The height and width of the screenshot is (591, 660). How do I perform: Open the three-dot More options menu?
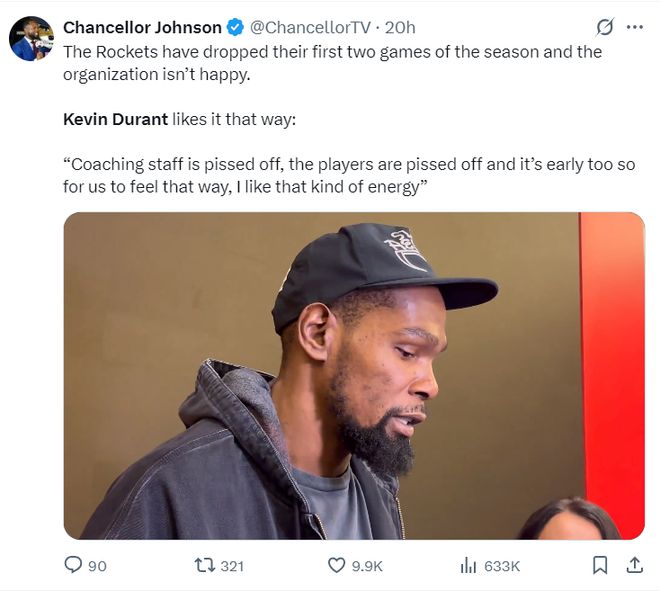coord(634,27)
